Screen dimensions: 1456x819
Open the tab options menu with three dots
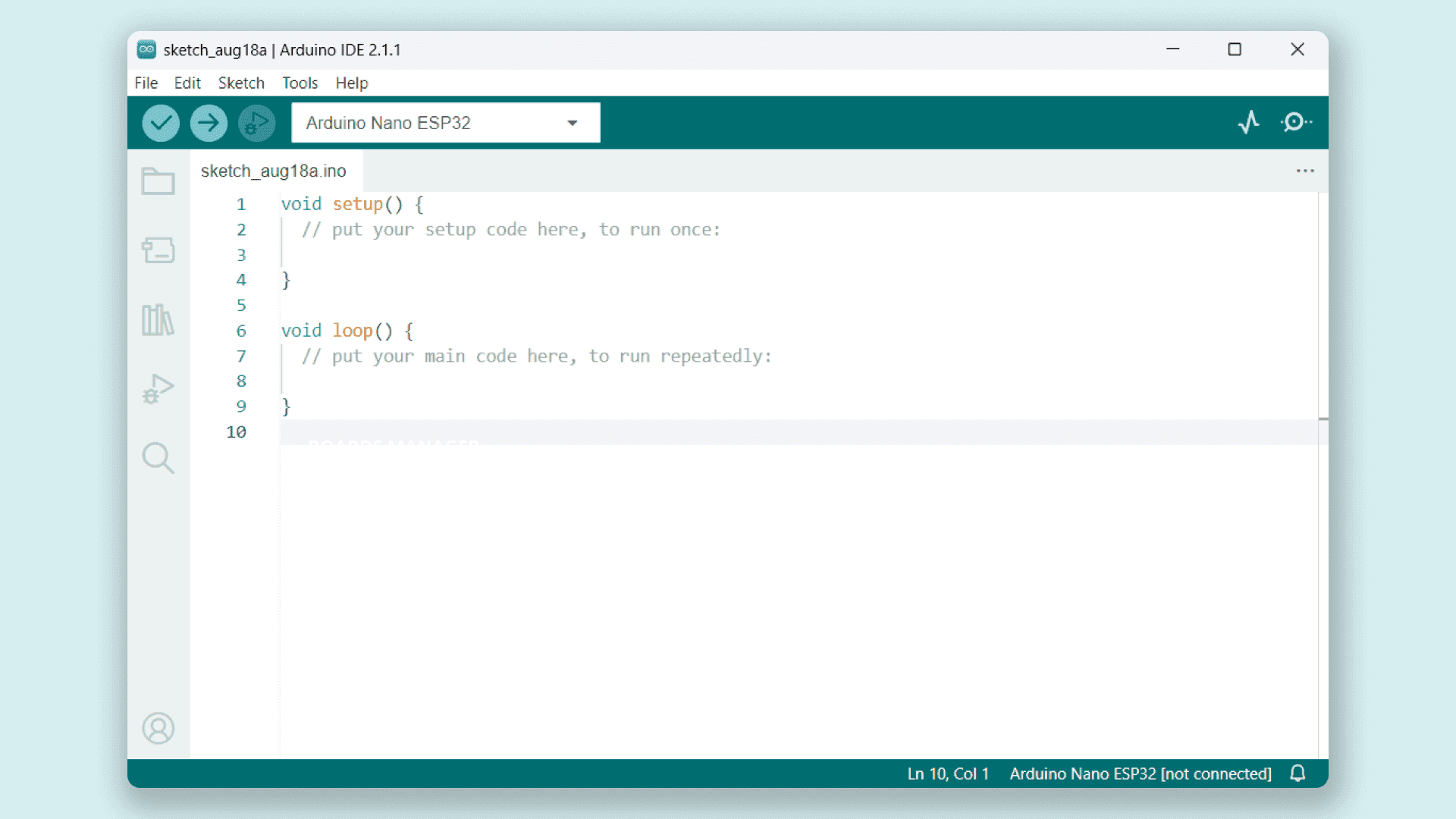click(x=1305, y=171)
